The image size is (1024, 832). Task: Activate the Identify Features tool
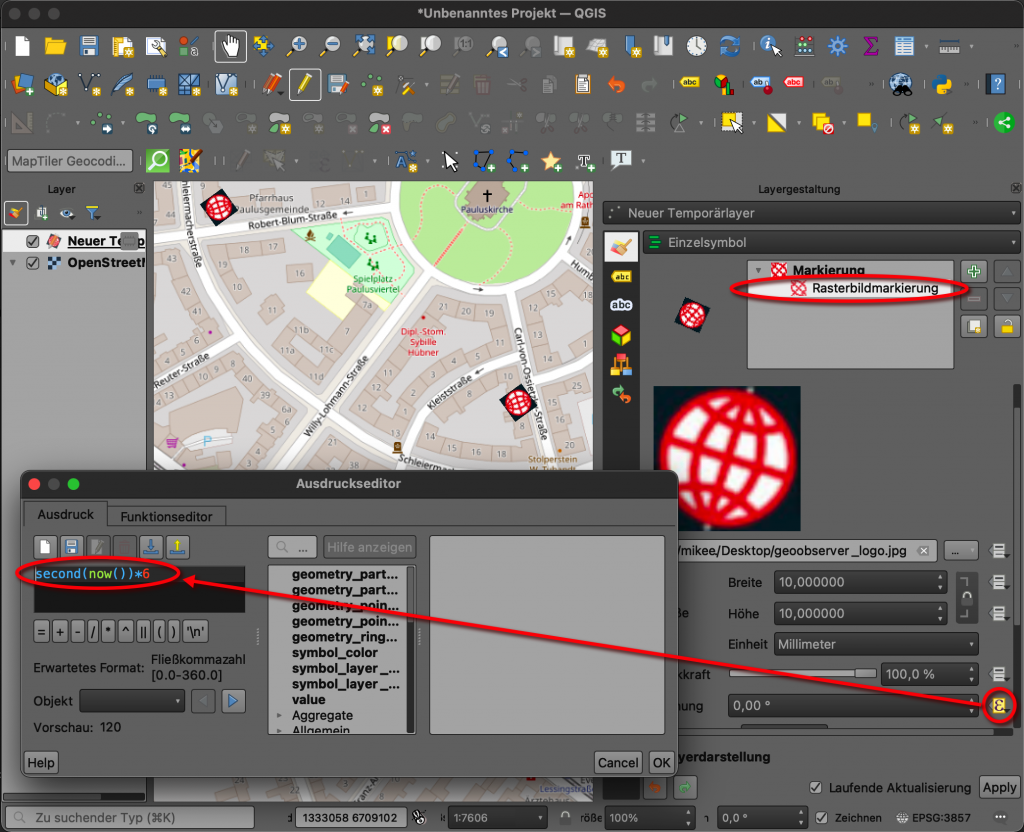(x=771, y=46)
